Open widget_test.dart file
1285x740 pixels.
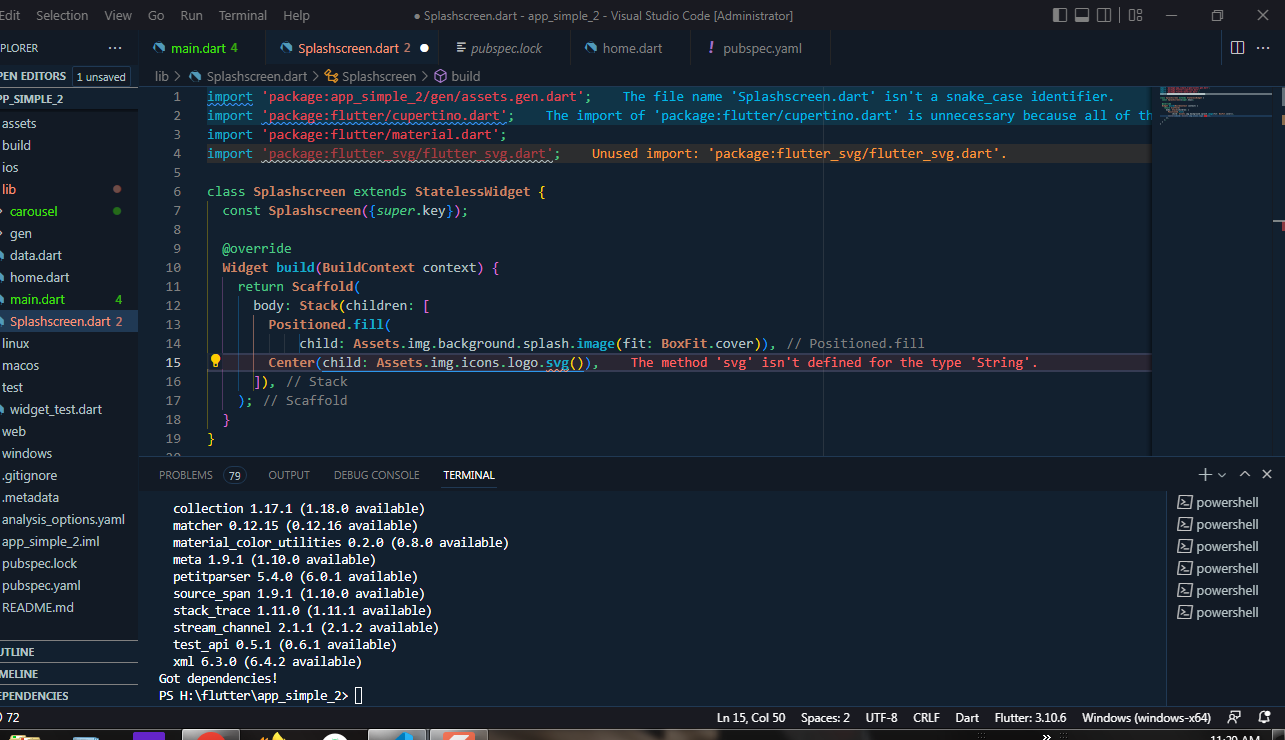point(56,409)
